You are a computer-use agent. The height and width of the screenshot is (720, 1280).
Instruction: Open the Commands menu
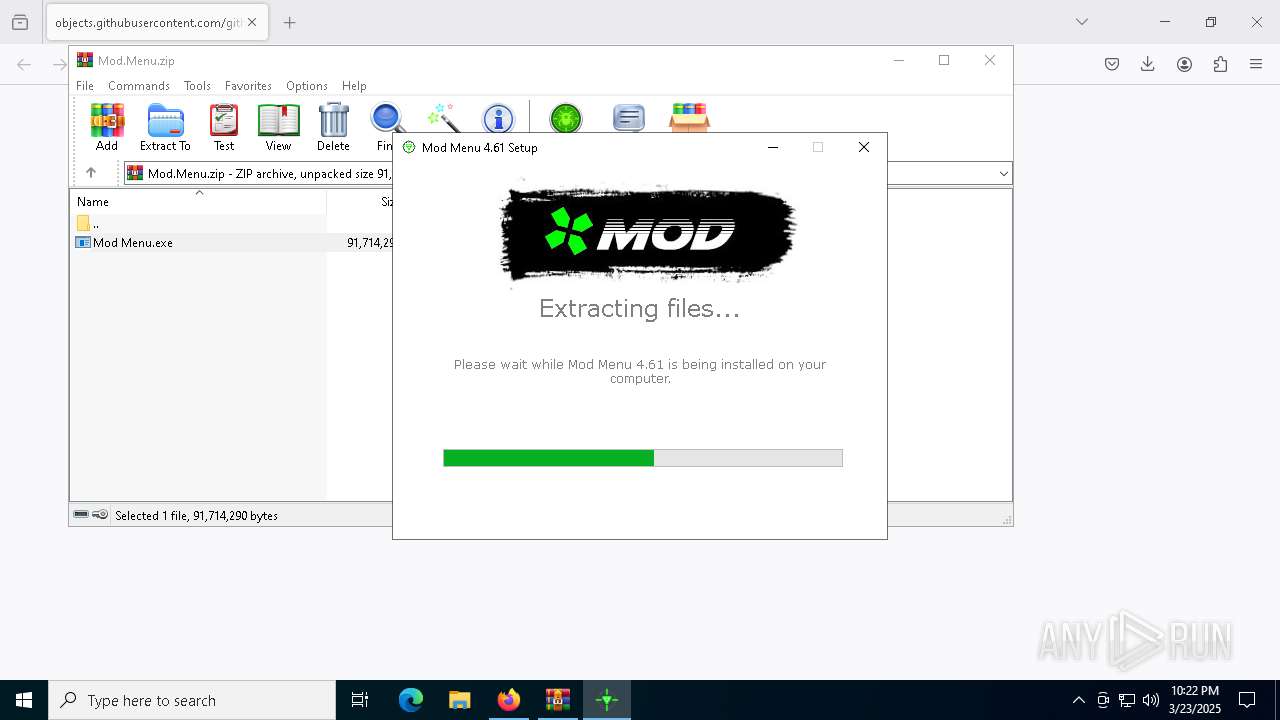(x=139, y=86)
